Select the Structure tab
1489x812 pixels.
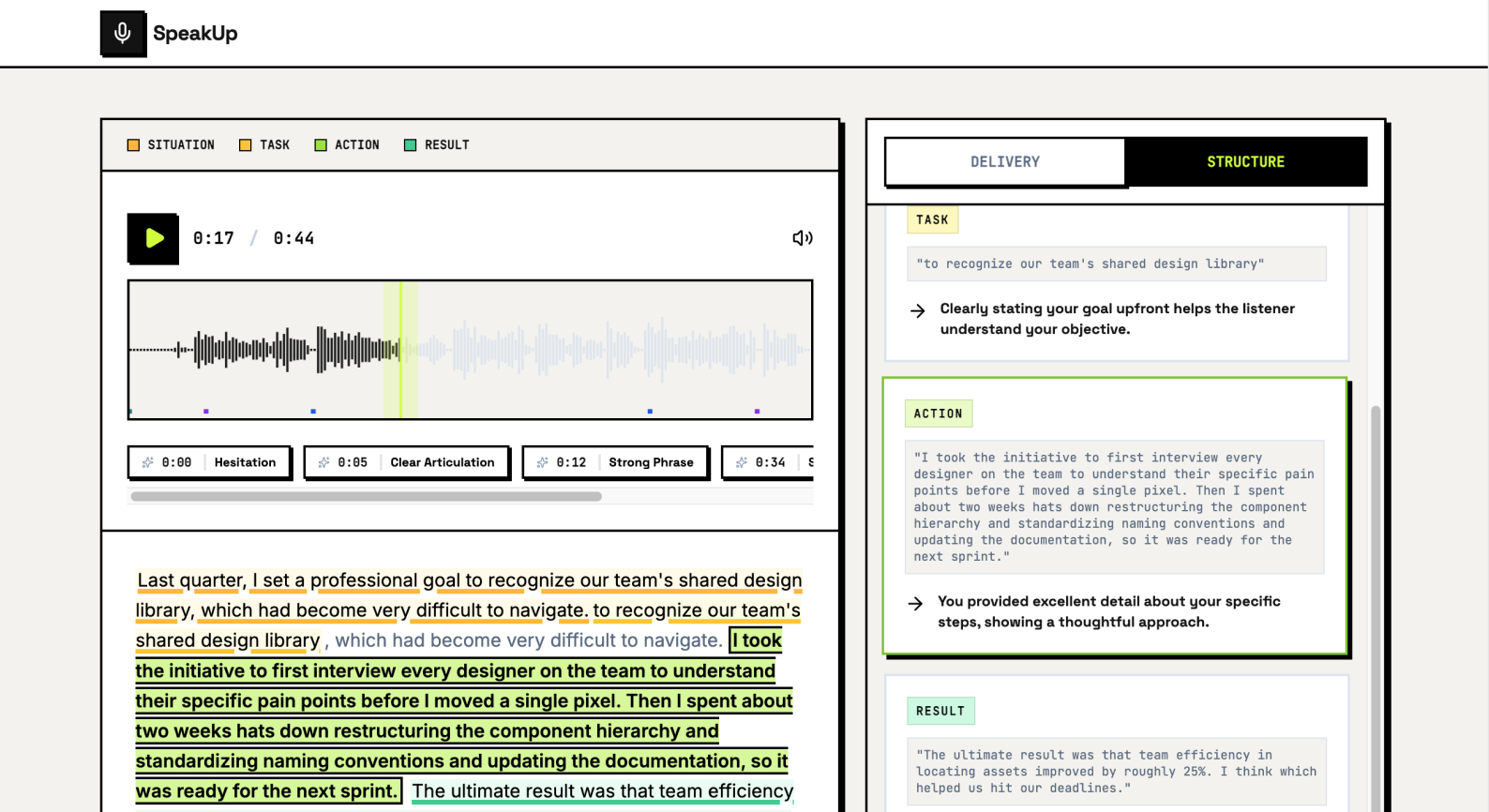point(1245,161)
